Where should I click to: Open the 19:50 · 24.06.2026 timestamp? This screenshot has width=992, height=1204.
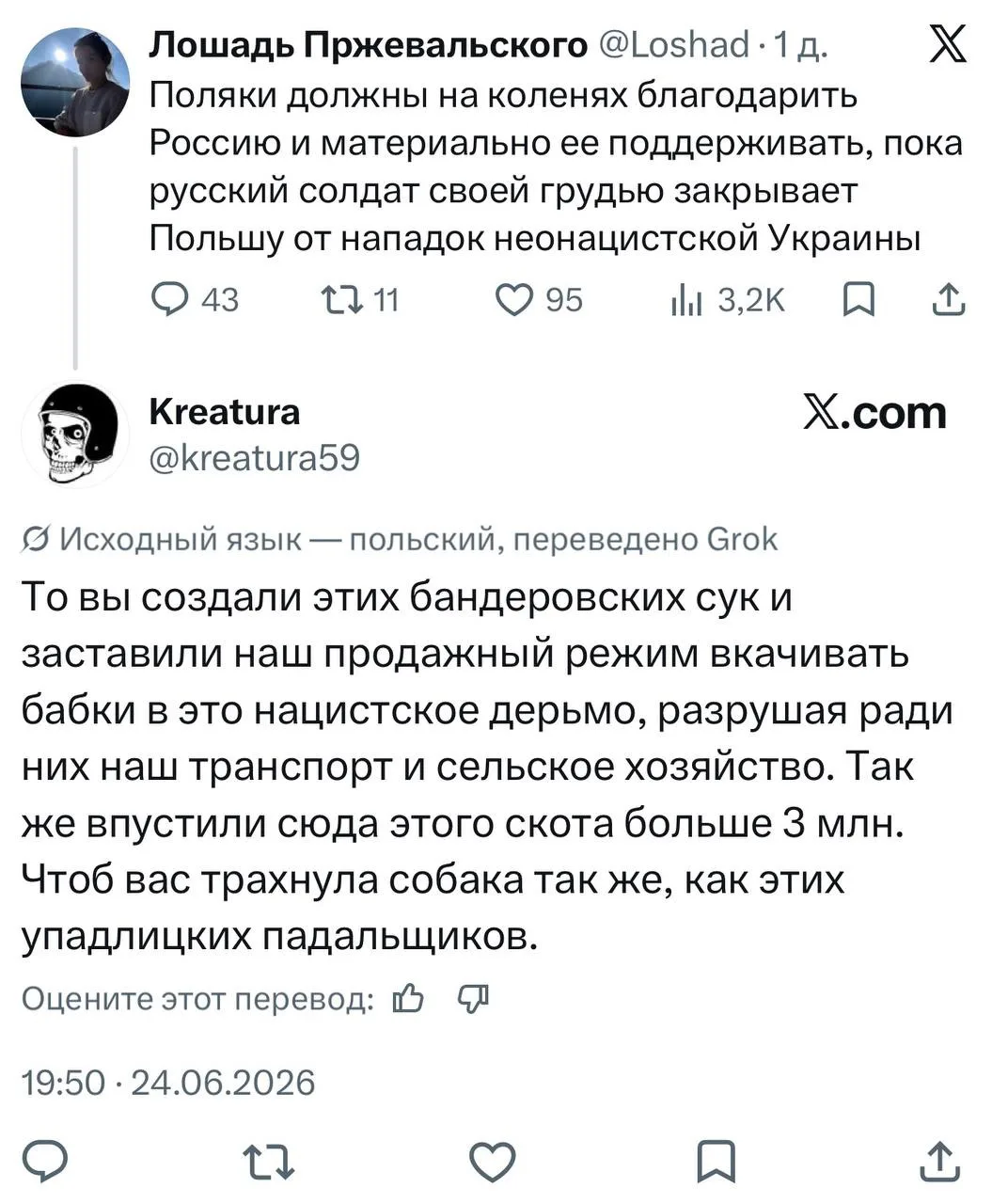168,1083
